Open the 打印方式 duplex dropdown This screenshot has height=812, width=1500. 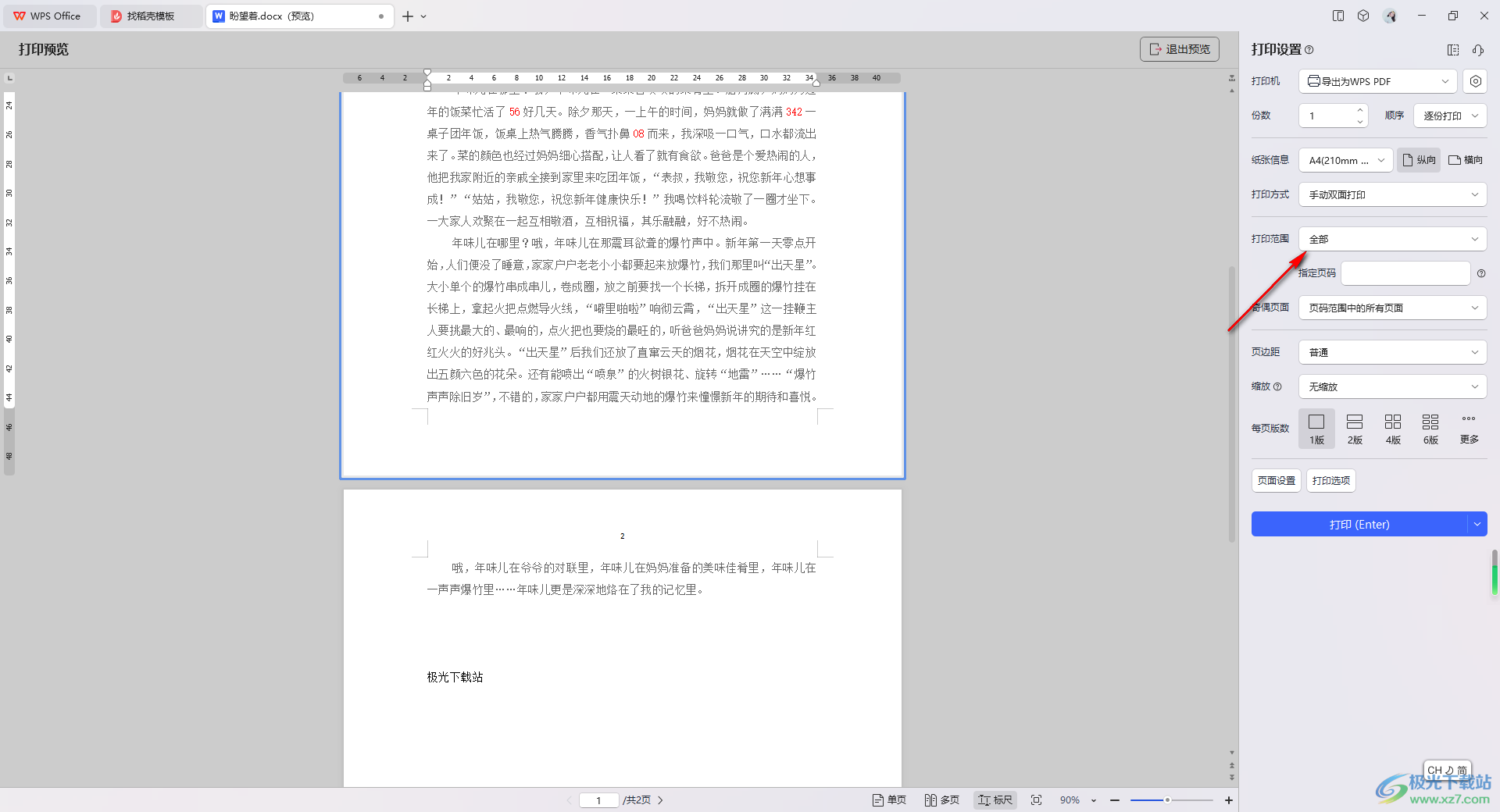coord(1393,194)
